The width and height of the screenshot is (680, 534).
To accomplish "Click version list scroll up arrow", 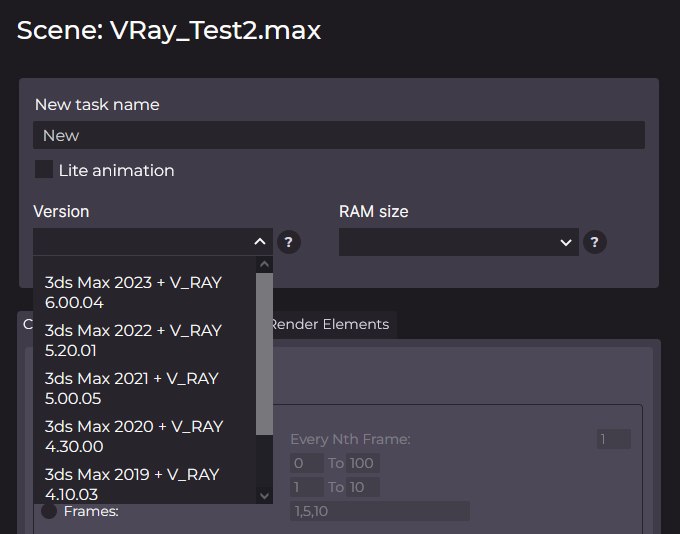I will pos(264,264).
